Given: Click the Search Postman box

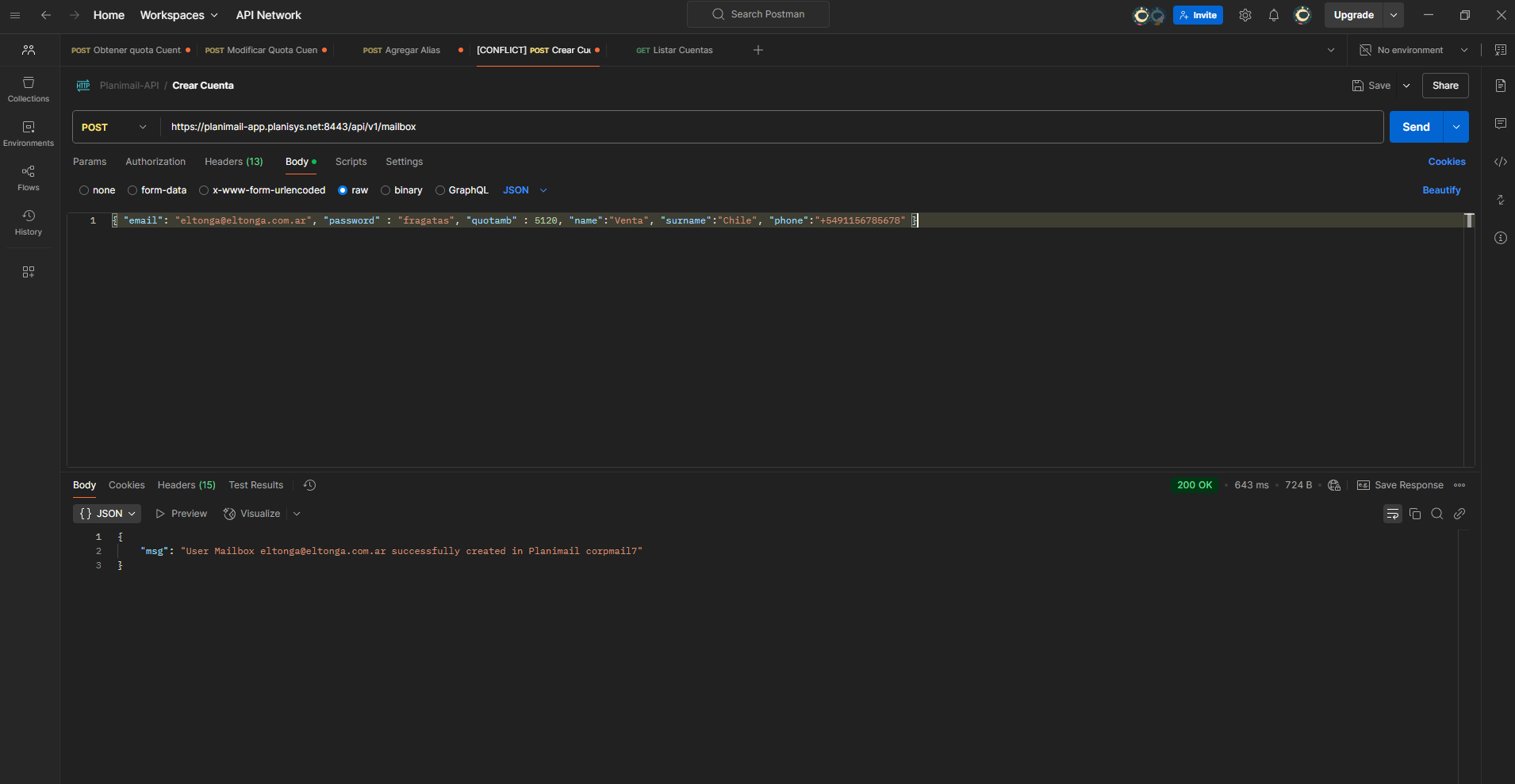Looking at the screenshot, I should (758, 14).
